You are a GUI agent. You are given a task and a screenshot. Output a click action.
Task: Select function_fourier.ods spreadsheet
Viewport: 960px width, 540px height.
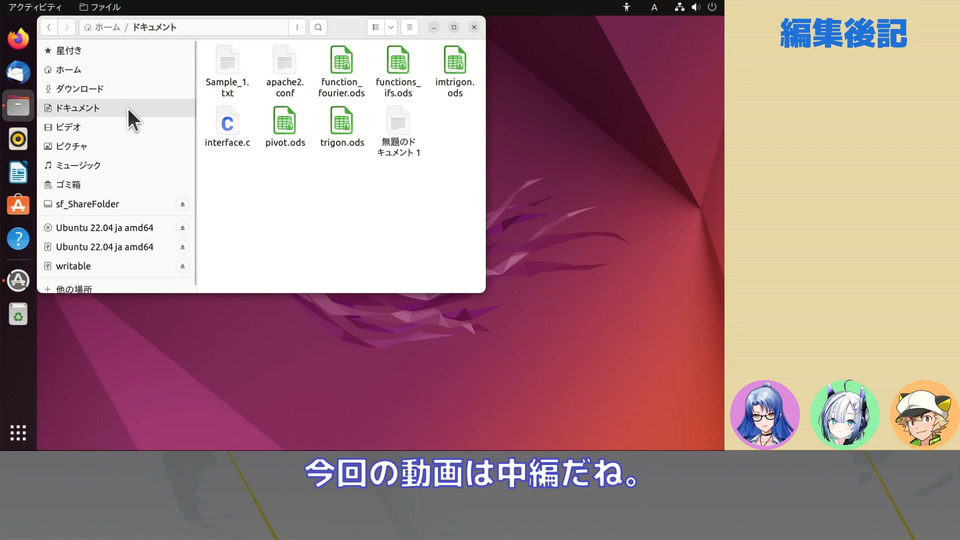tap(341, 72)
